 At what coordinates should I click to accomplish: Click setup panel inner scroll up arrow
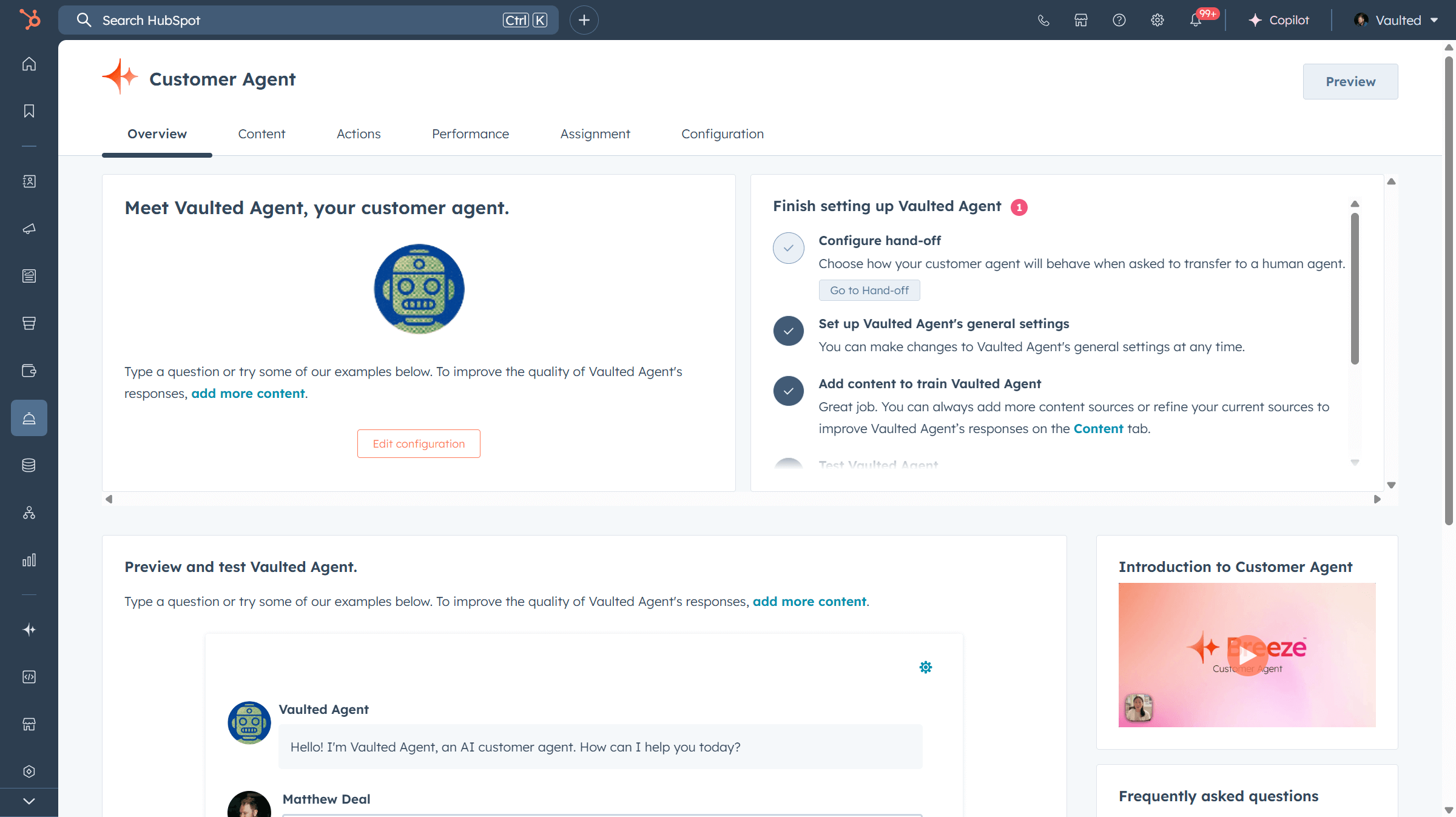pos(1355,204)
